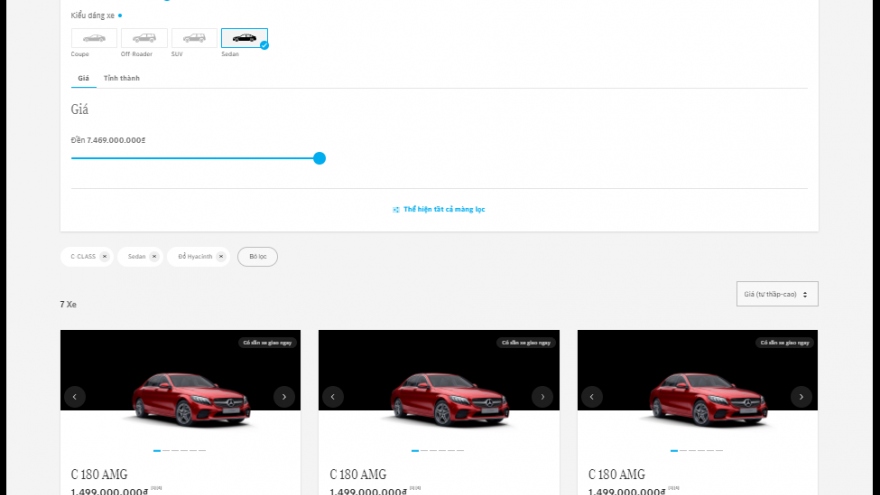
Task: Select the Off Roader body type icon
Action: (144, 38)
